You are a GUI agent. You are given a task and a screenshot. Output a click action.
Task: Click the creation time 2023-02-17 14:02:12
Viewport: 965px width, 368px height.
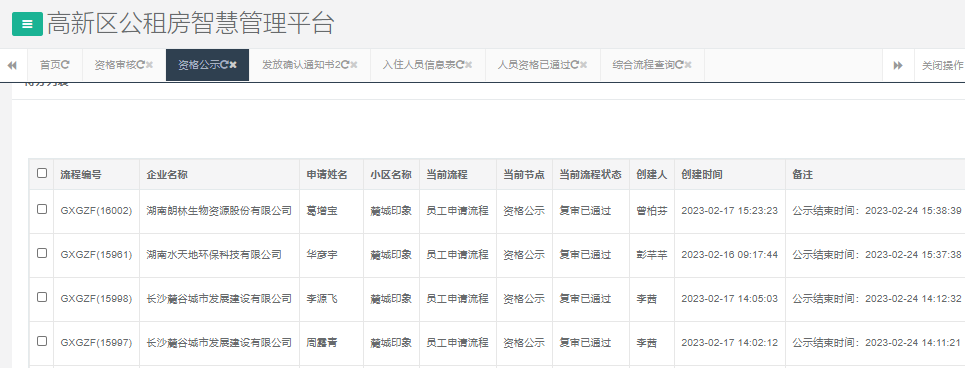[x=729, y=342]
